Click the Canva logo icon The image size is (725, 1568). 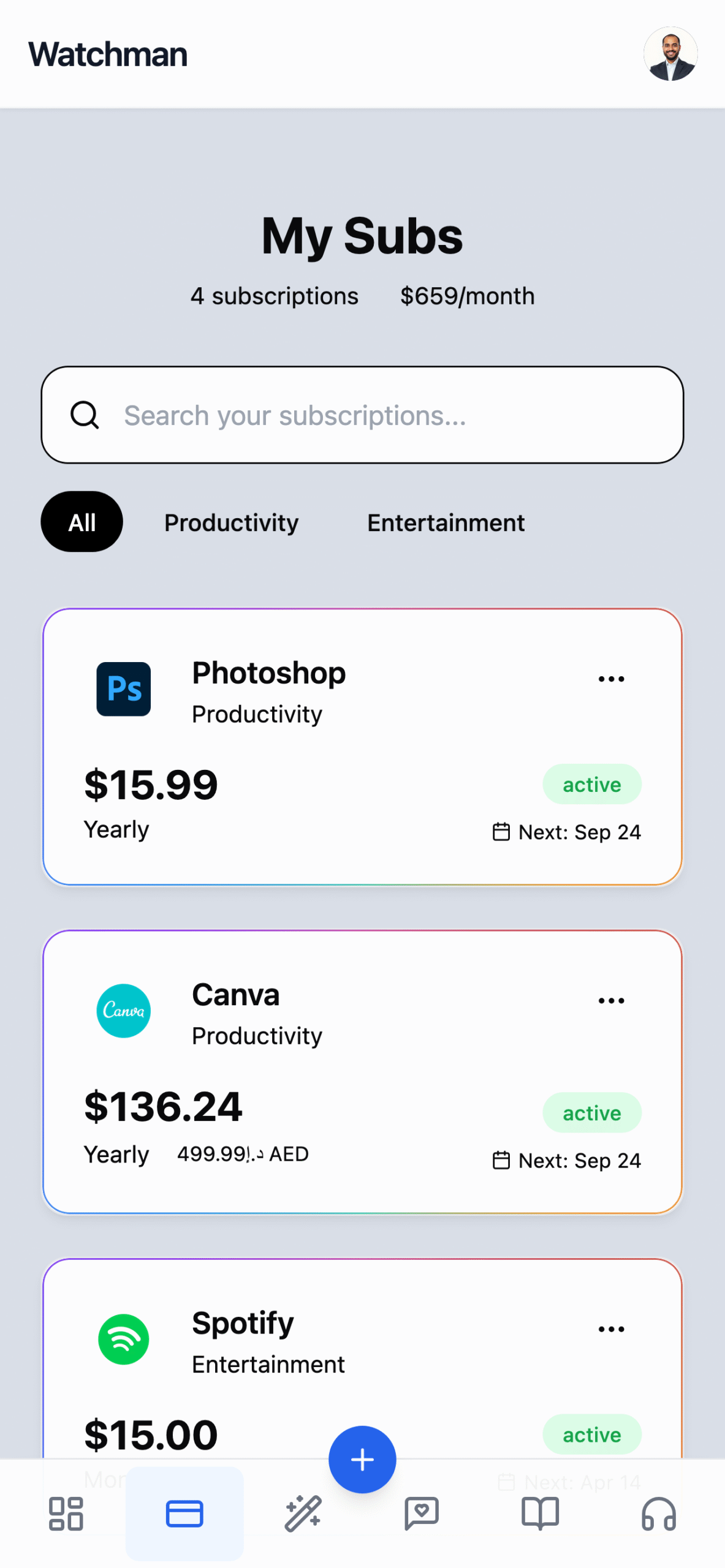coord(124,1011)
